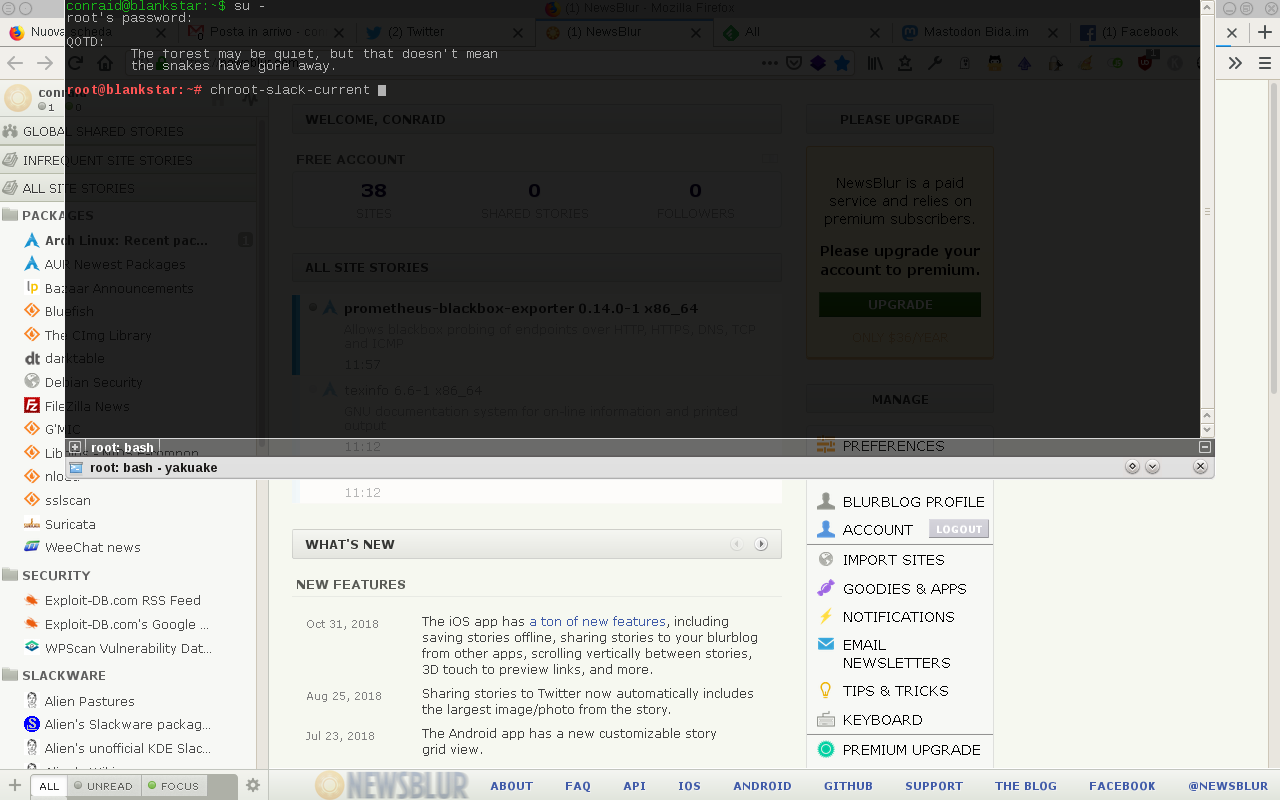Image resolution: width=1280 pixels, height=800 pixels.
Task: Click the Notifications lightning bolt icon
Action: coord(826,616)
